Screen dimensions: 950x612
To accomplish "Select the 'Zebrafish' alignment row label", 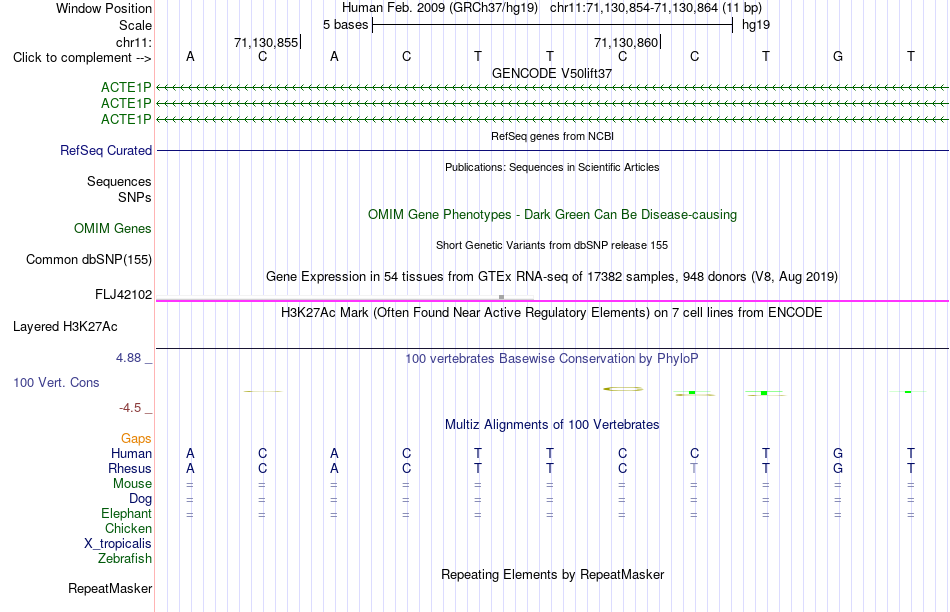I will tap(125, 559).
